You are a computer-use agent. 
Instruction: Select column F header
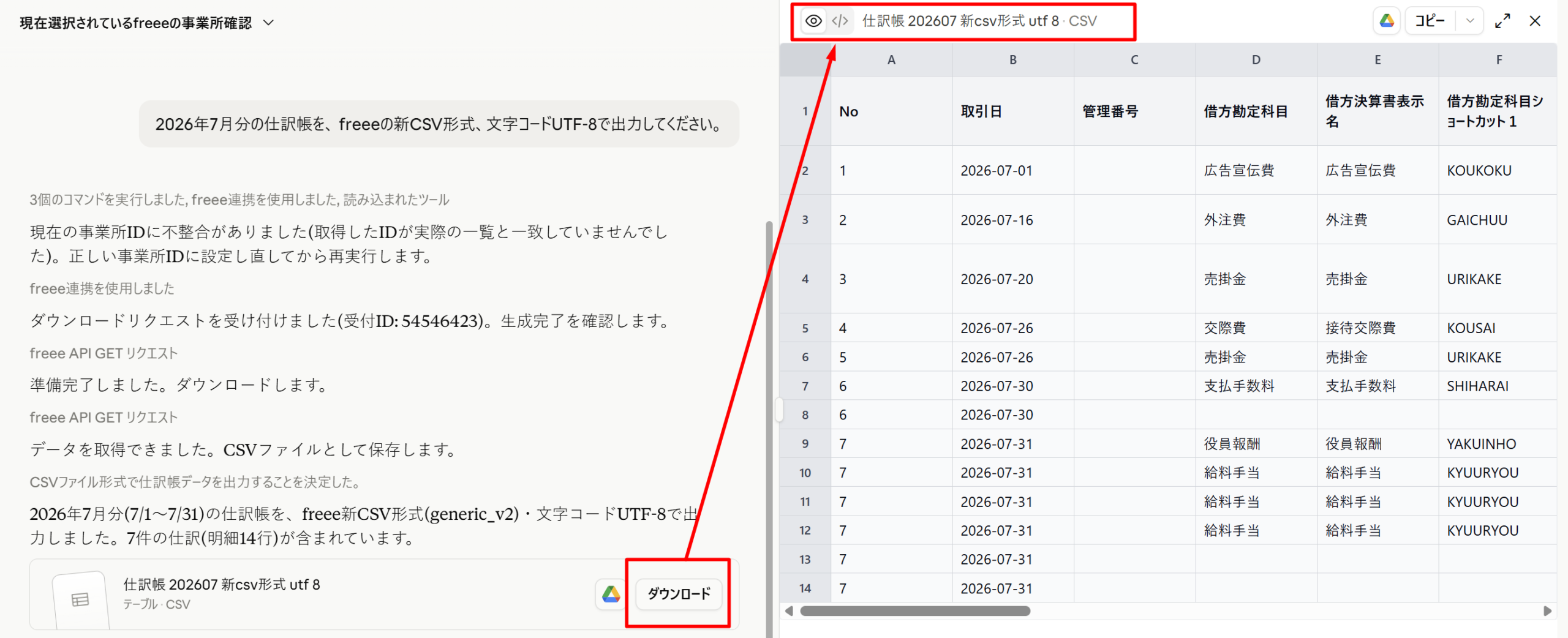(x=1499, y=60)
